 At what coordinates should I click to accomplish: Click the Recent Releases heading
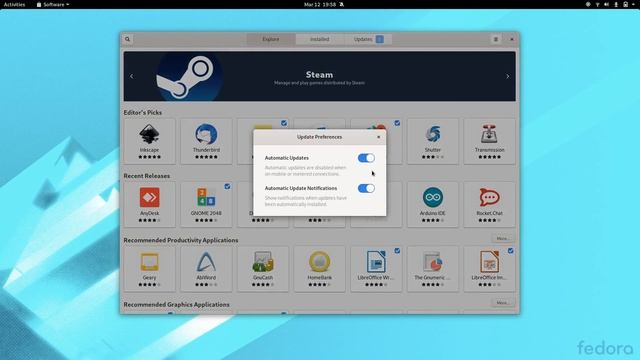pos(147,176)
